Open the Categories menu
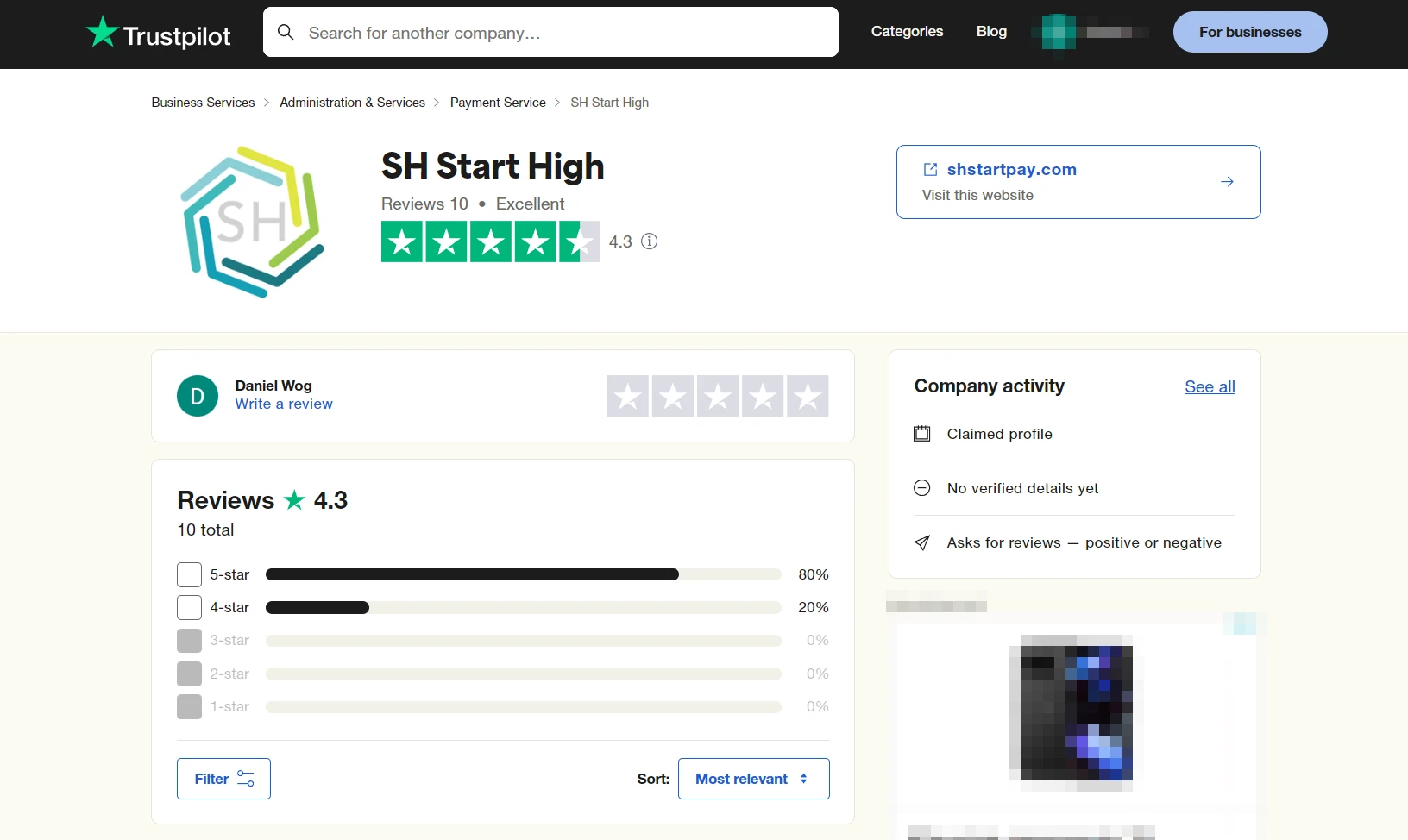This screenshot has height=840, width=1408. tap(907, 32)
